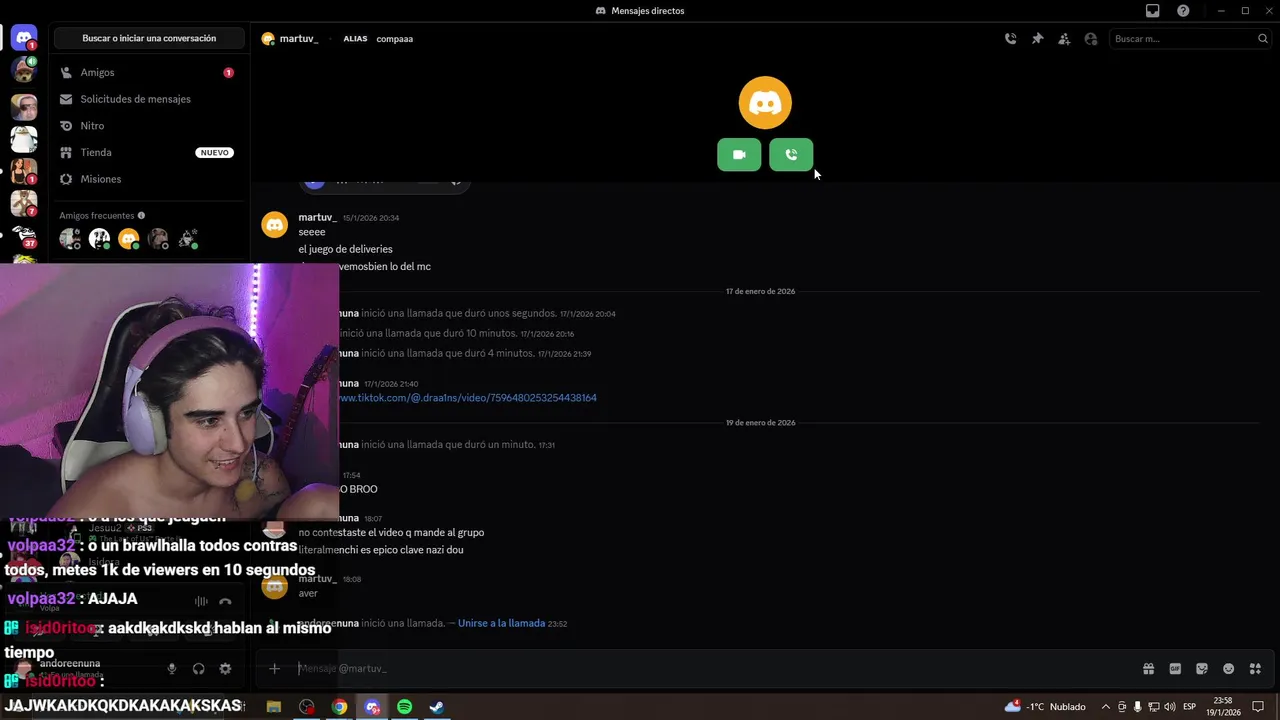Image resolution: width=1280 pixels, height=720 pixels.
Task: Toggle microphone mute in user panel
Action: 172,669
